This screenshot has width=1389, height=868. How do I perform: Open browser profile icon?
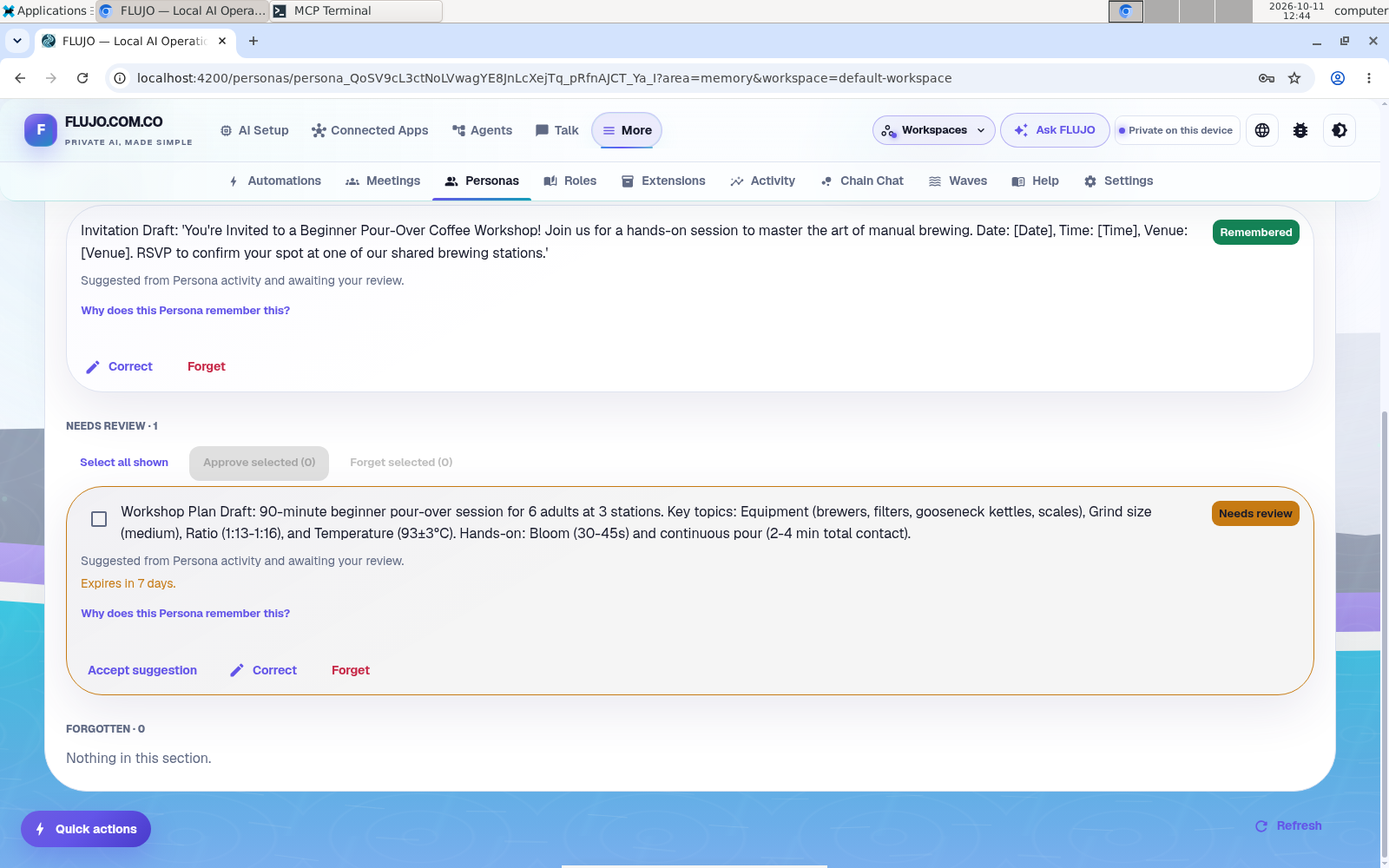coord(1338,78)
